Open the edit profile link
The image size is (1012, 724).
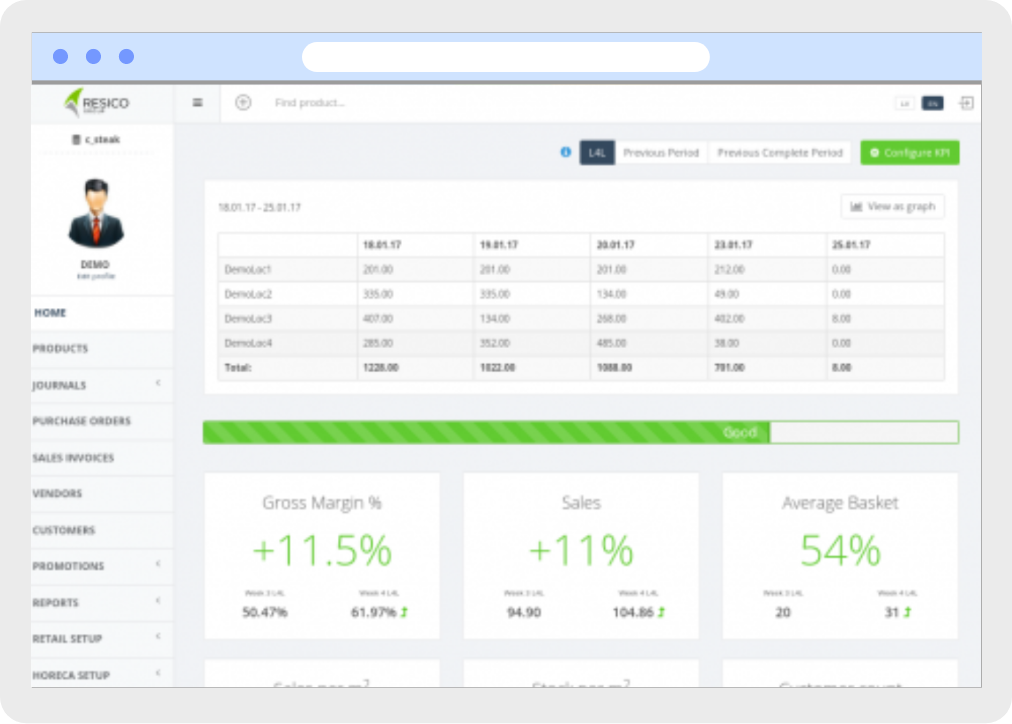pyautogui.click(x=96, y=276)
